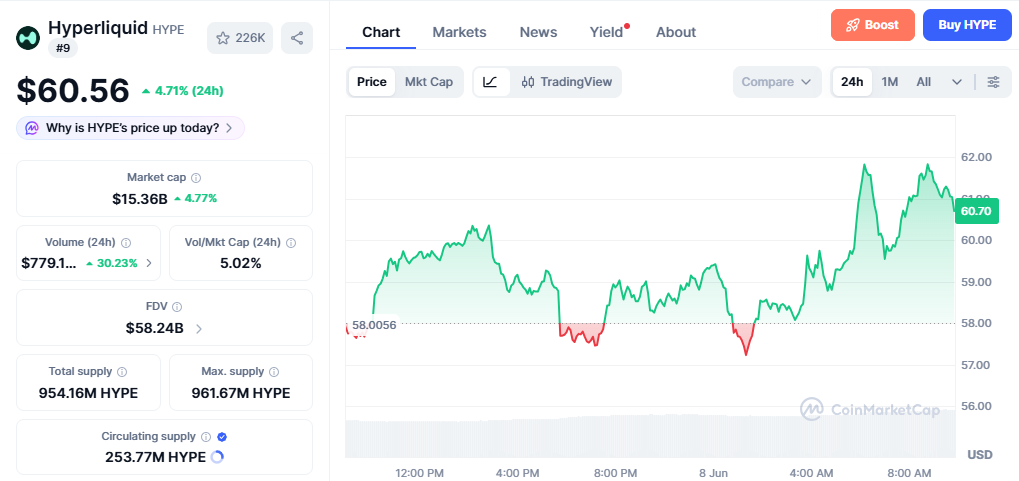Viewport: 1019px width, 481px height.
Task: Click the 4.71% (24h) change value
Action: point(183,91)
